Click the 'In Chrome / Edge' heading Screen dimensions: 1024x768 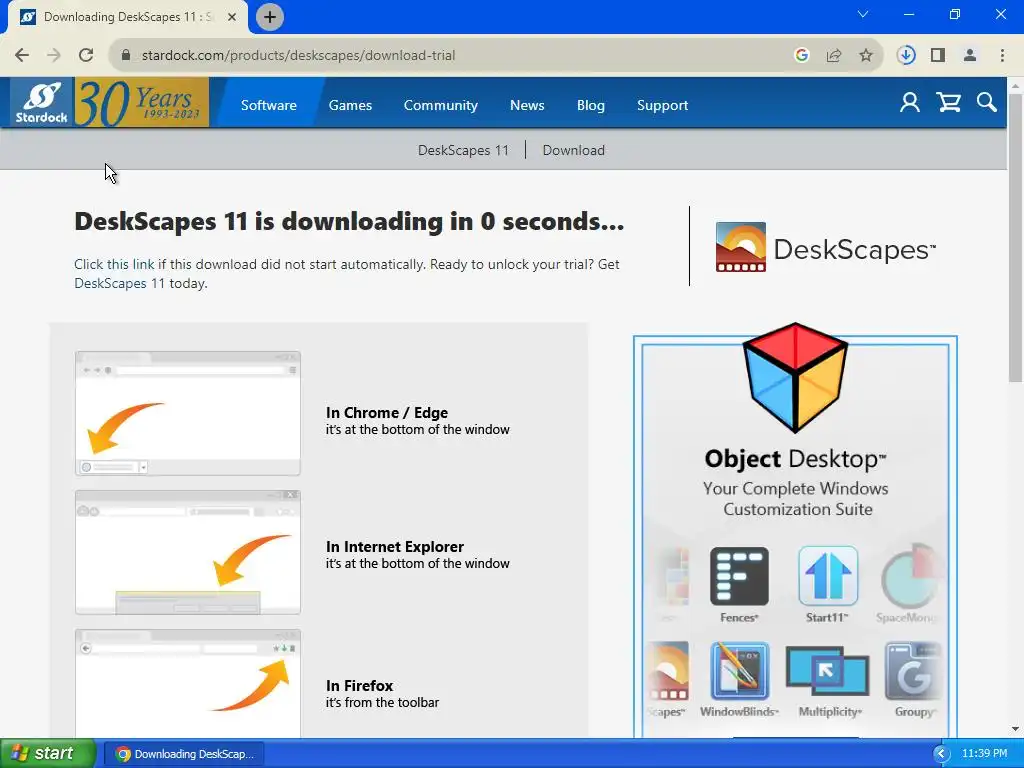tap(387, 413)
